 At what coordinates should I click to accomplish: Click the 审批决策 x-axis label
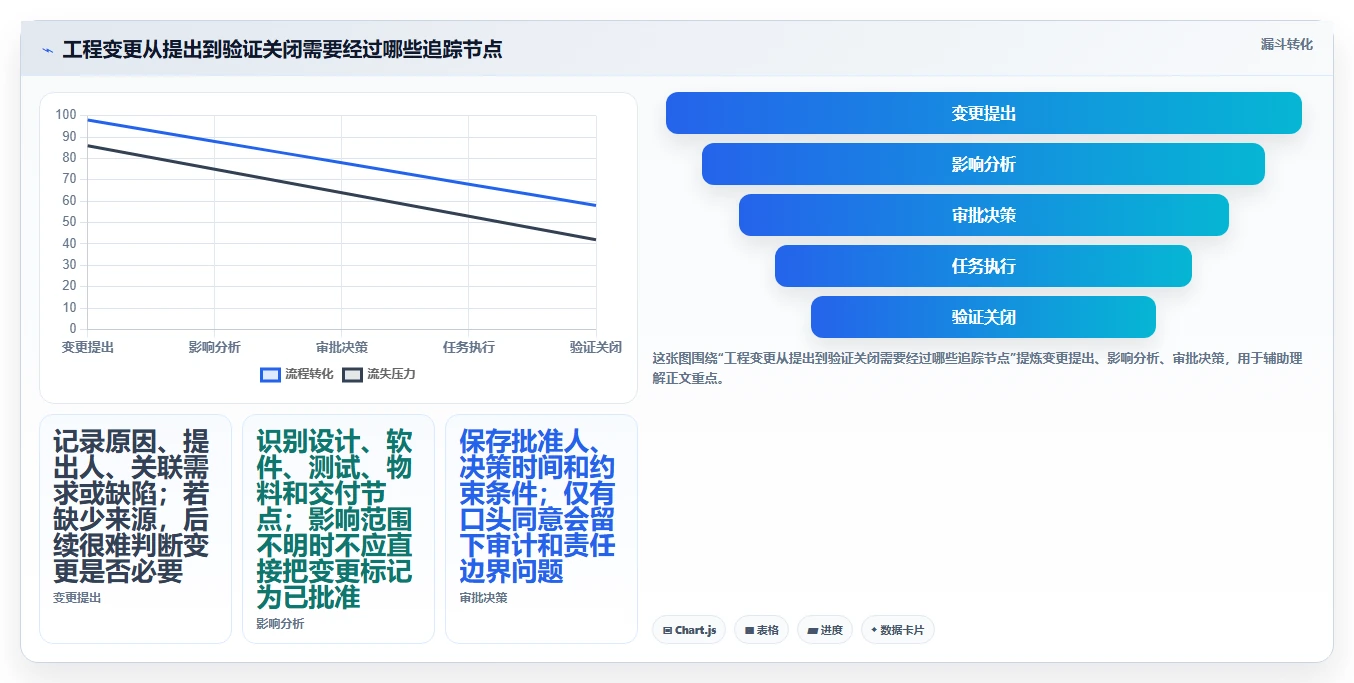point(342,347)
